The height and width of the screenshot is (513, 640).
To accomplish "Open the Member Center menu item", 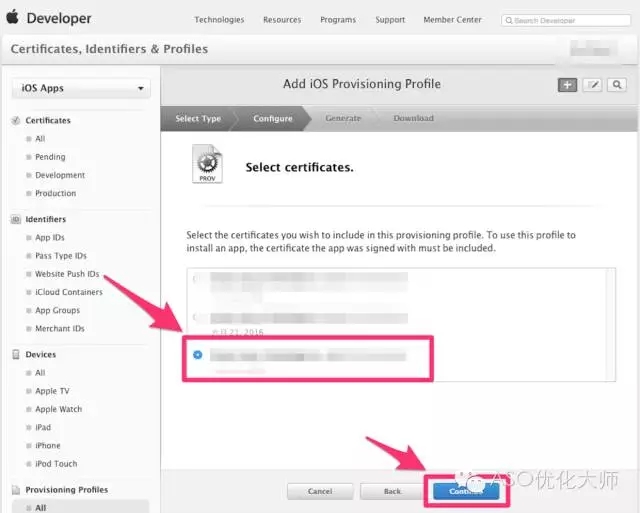I will (x=452, y=20).
